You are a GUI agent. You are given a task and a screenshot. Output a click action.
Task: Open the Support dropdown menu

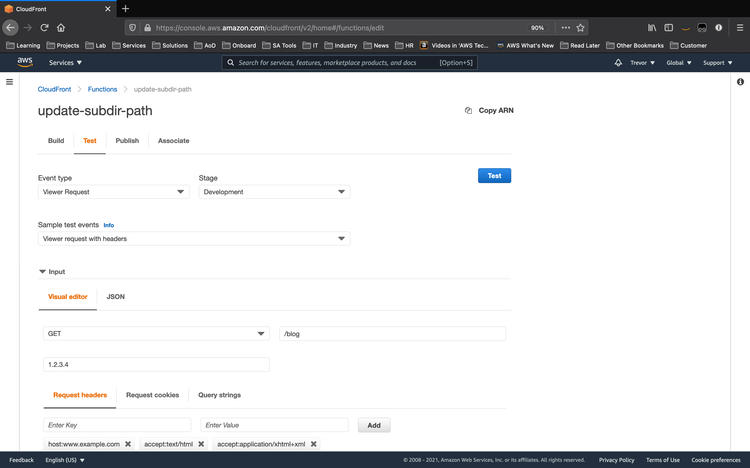pyautogui.click(x=717, y=63)
